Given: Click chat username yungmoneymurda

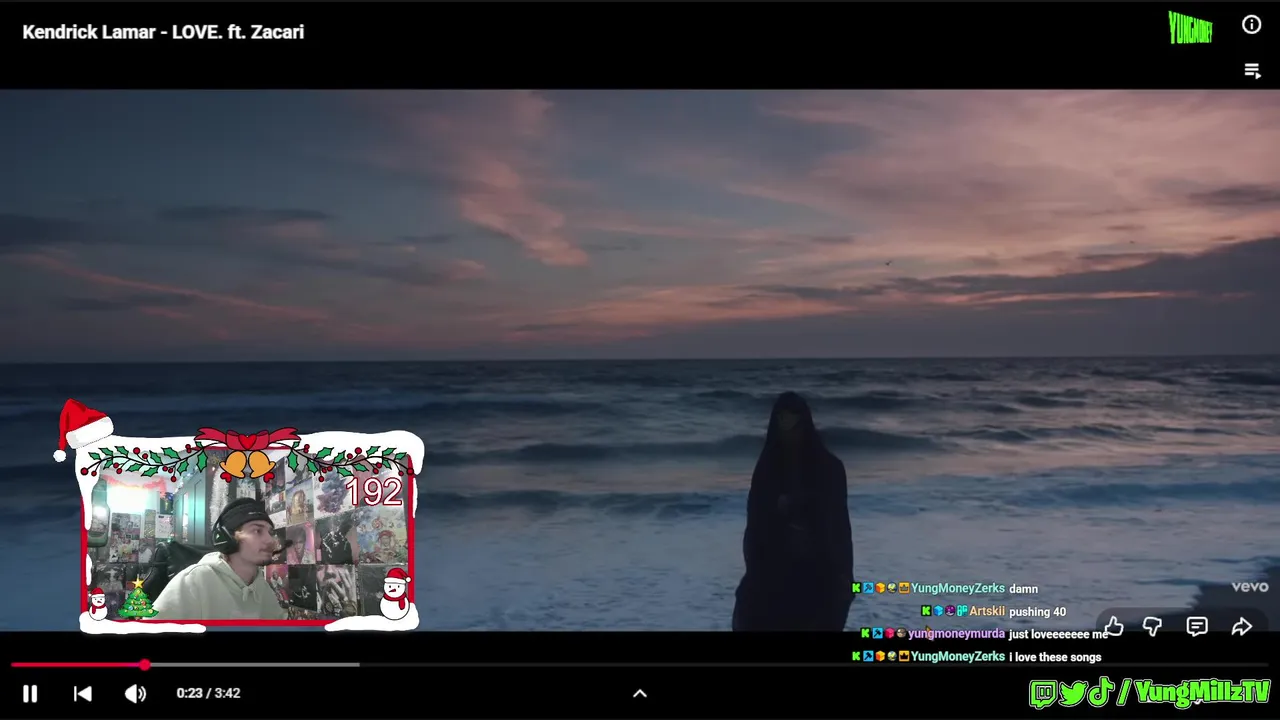Looking at the screenshot, I should point(956,634).
